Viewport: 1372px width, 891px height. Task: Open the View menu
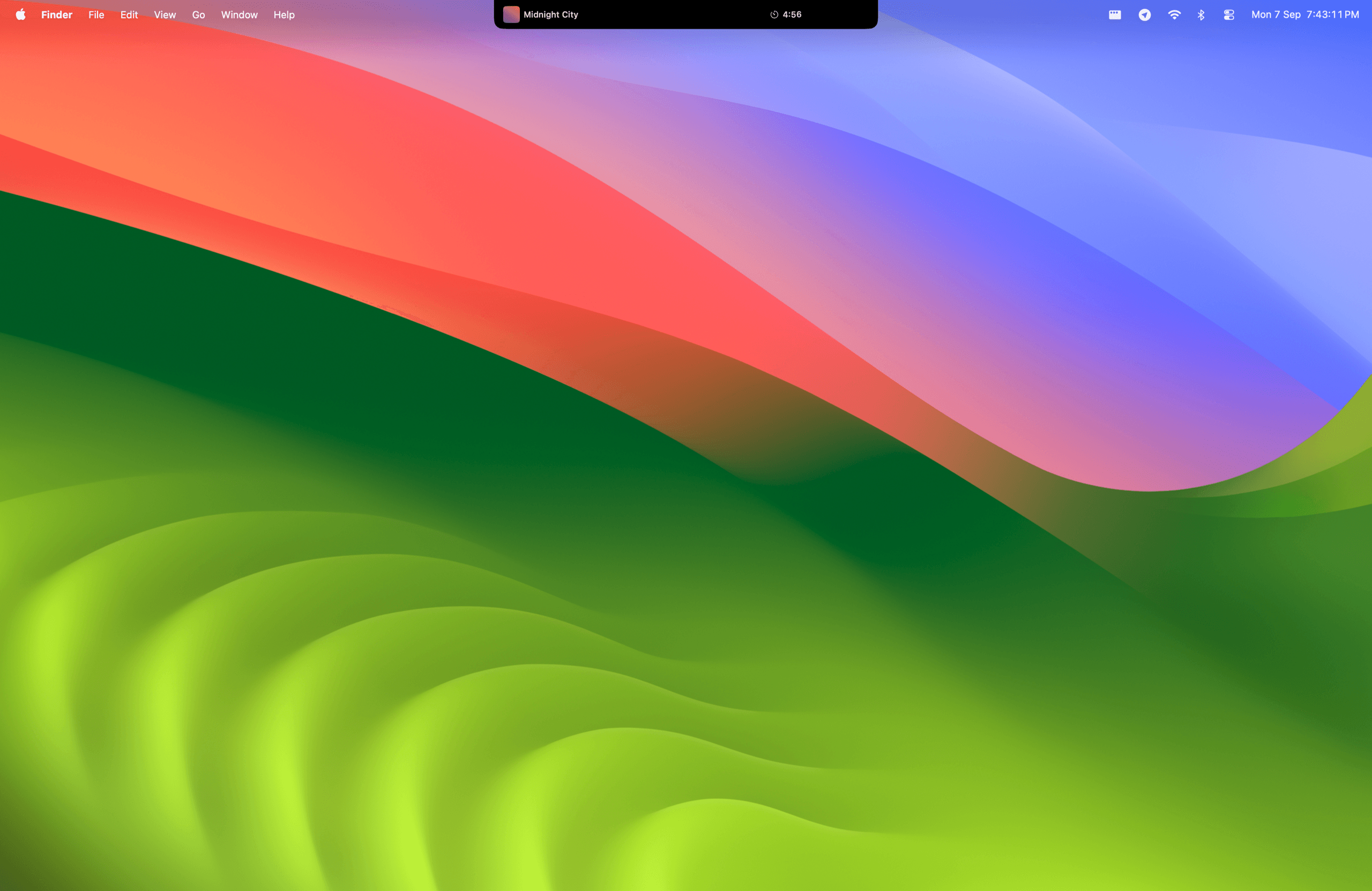point(165,14)
